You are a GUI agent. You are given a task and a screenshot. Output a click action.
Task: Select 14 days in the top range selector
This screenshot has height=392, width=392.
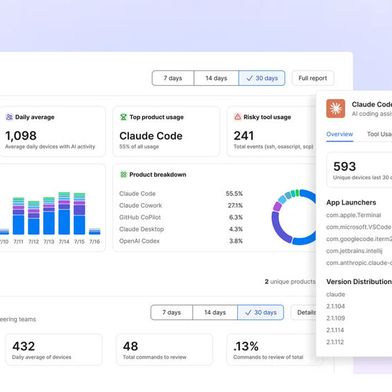[x=216, y=78]
